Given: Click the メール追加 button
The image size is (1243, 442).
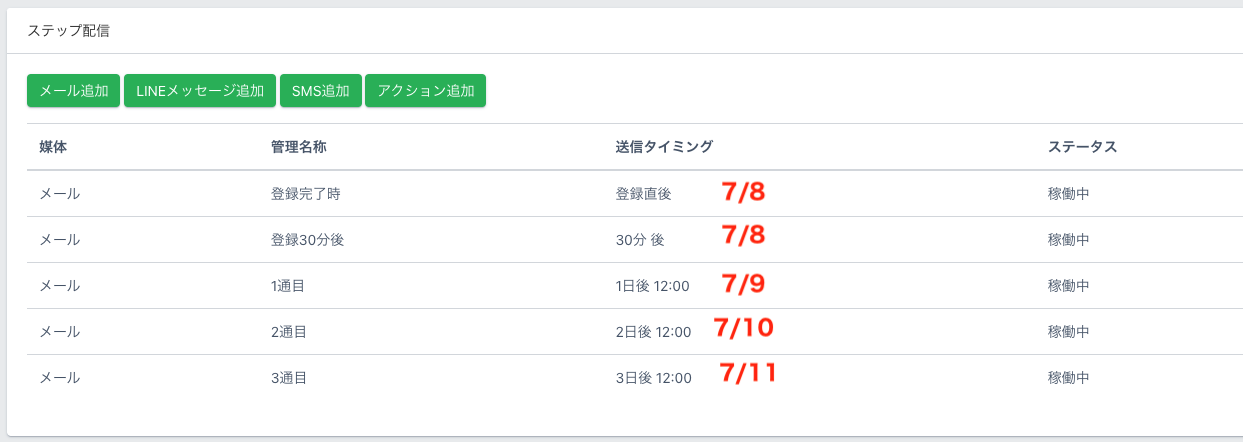Looking at the screenshot, I should 73,91.
